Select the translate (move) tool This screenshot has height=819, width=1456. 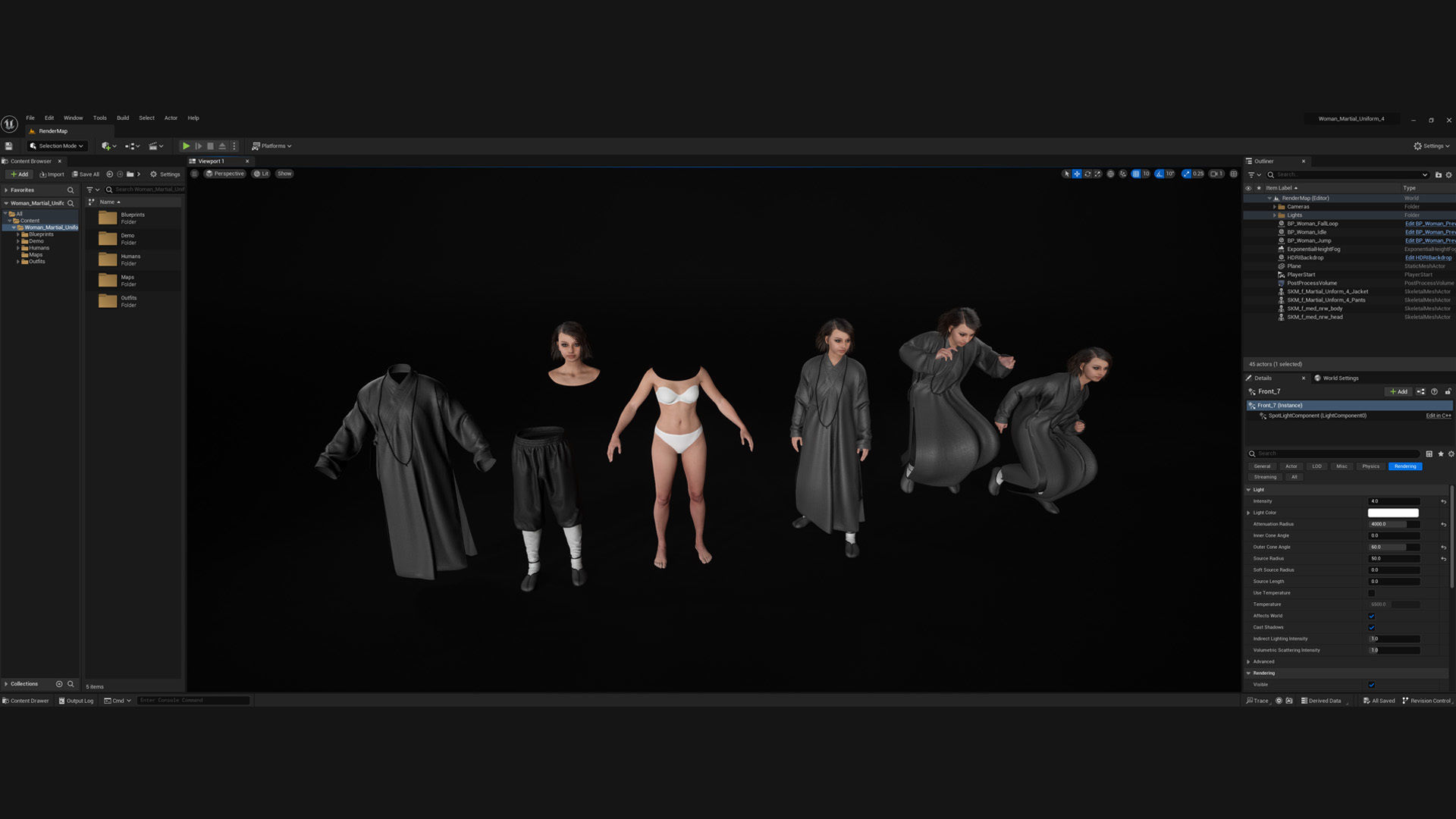(1077, 174)
